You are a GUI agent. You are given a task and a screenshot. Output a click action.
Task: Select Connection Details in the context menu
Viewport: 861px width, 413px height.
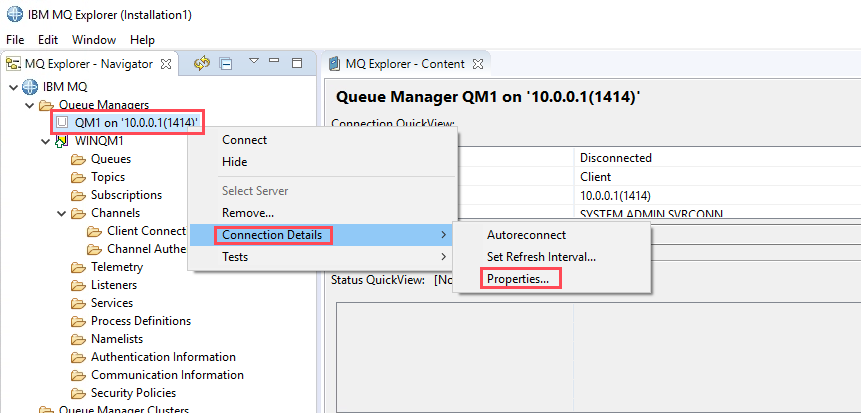click(272, 235)
